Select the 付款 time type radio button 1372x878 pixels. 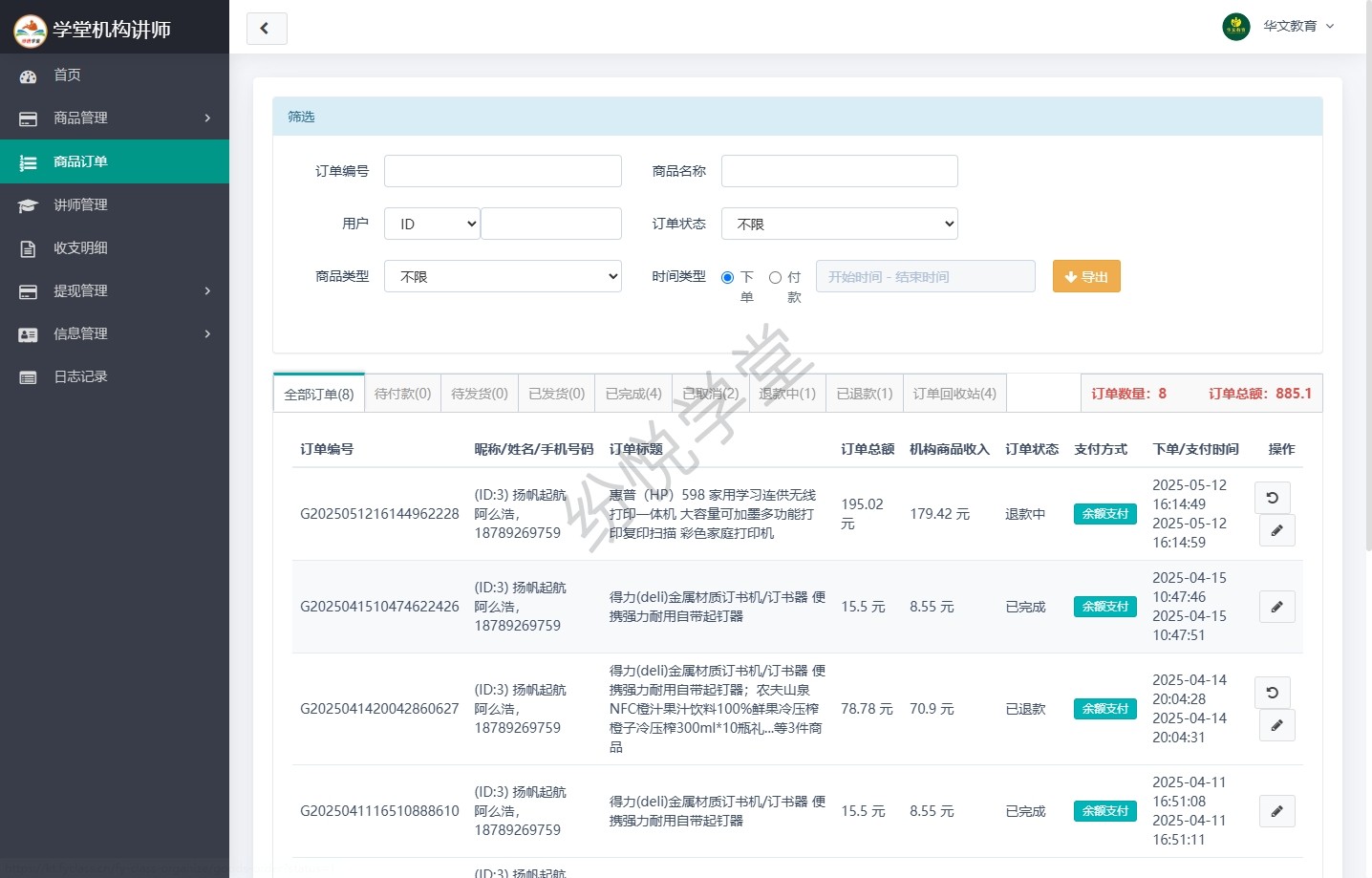coord(776,277)
